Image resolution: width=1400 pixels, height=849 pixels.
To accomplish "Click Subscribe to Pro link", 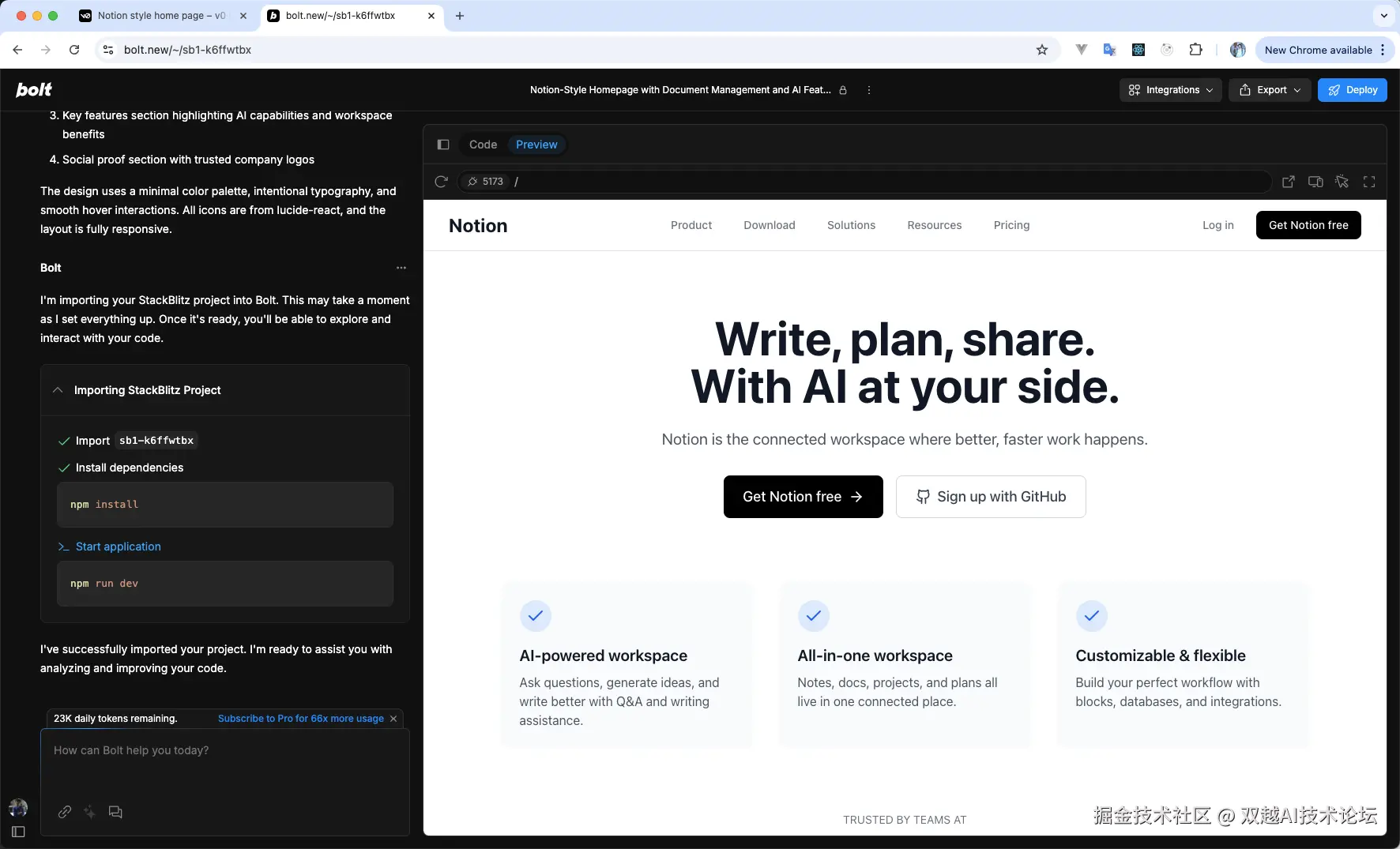I will (x=300, y=719).
